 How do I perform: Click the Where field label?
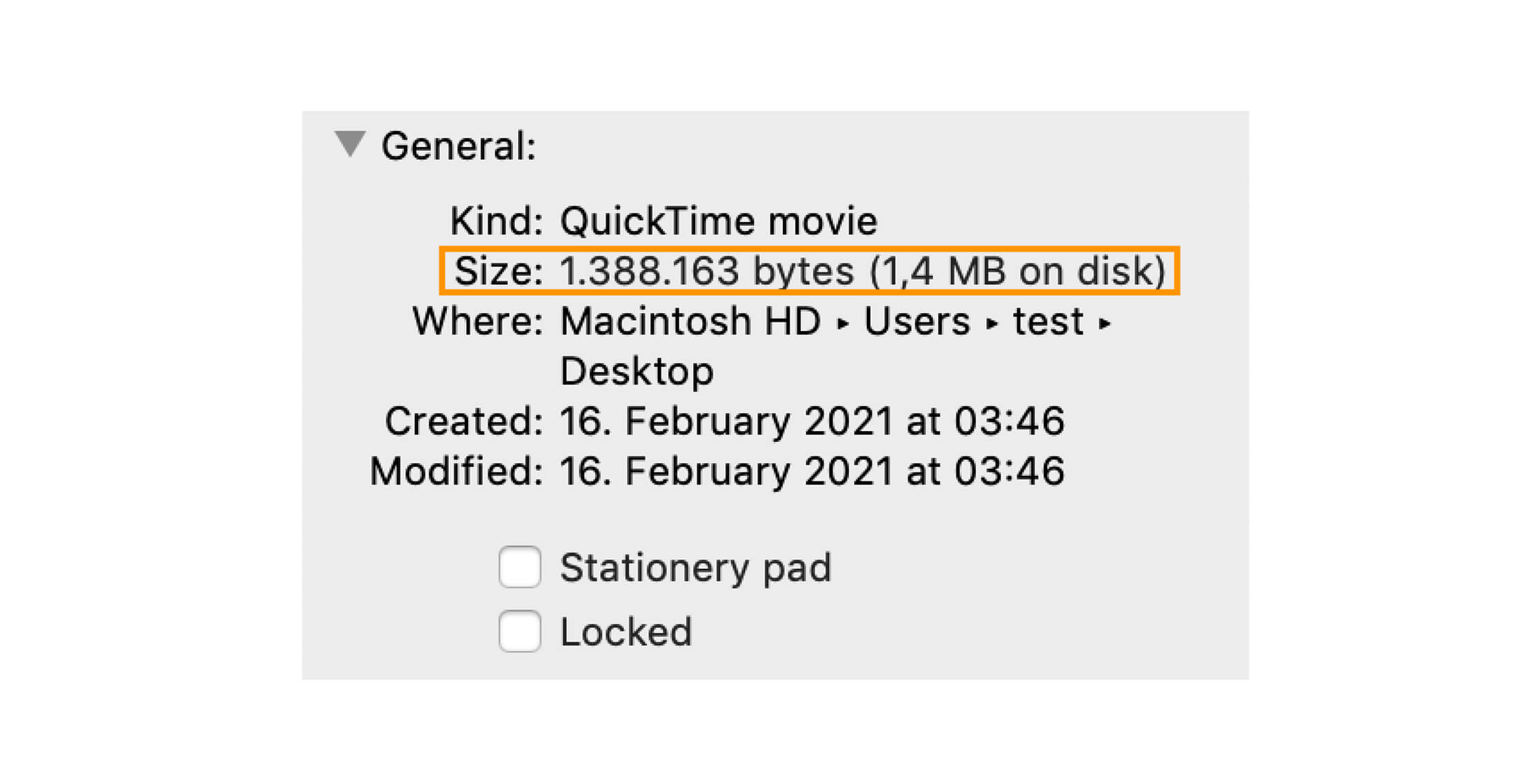click(478, 321)
